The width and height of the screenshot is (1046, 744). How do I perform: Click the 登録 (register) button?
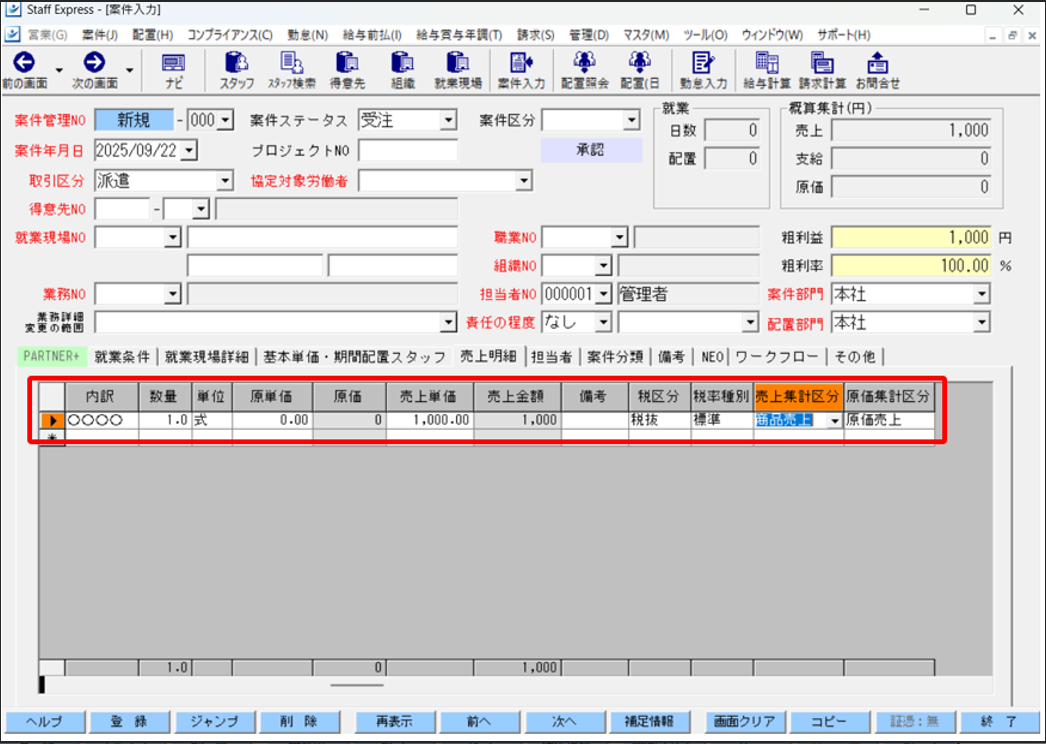click(128, 721)
